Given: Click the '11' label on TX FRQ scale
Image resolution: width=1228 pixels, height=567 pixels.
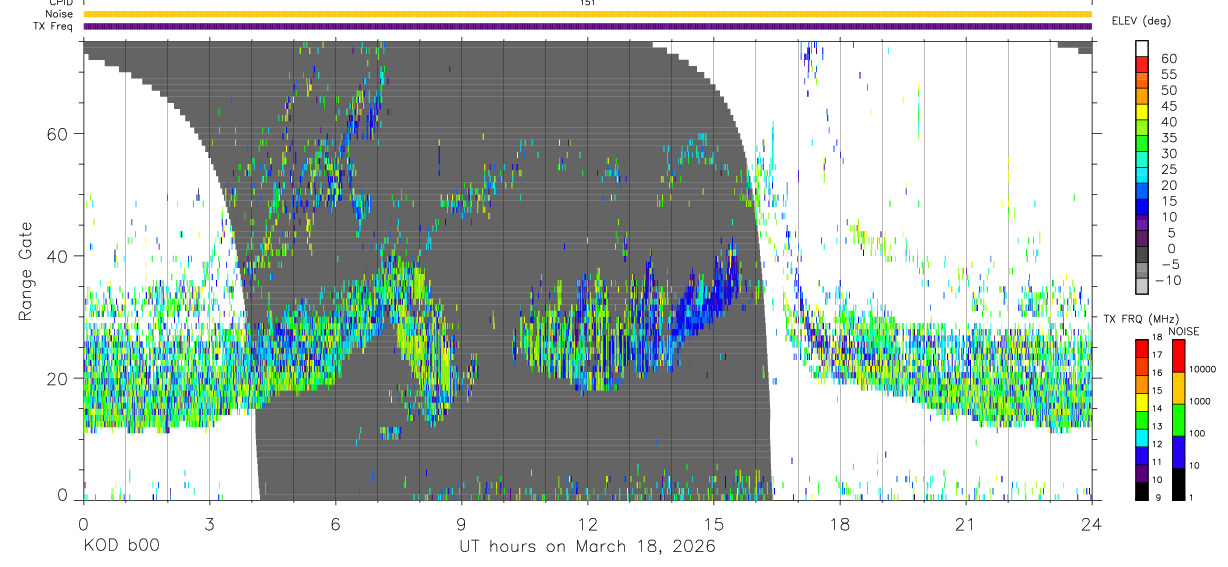Looking at the screenshot, I should coord(1157,463).
